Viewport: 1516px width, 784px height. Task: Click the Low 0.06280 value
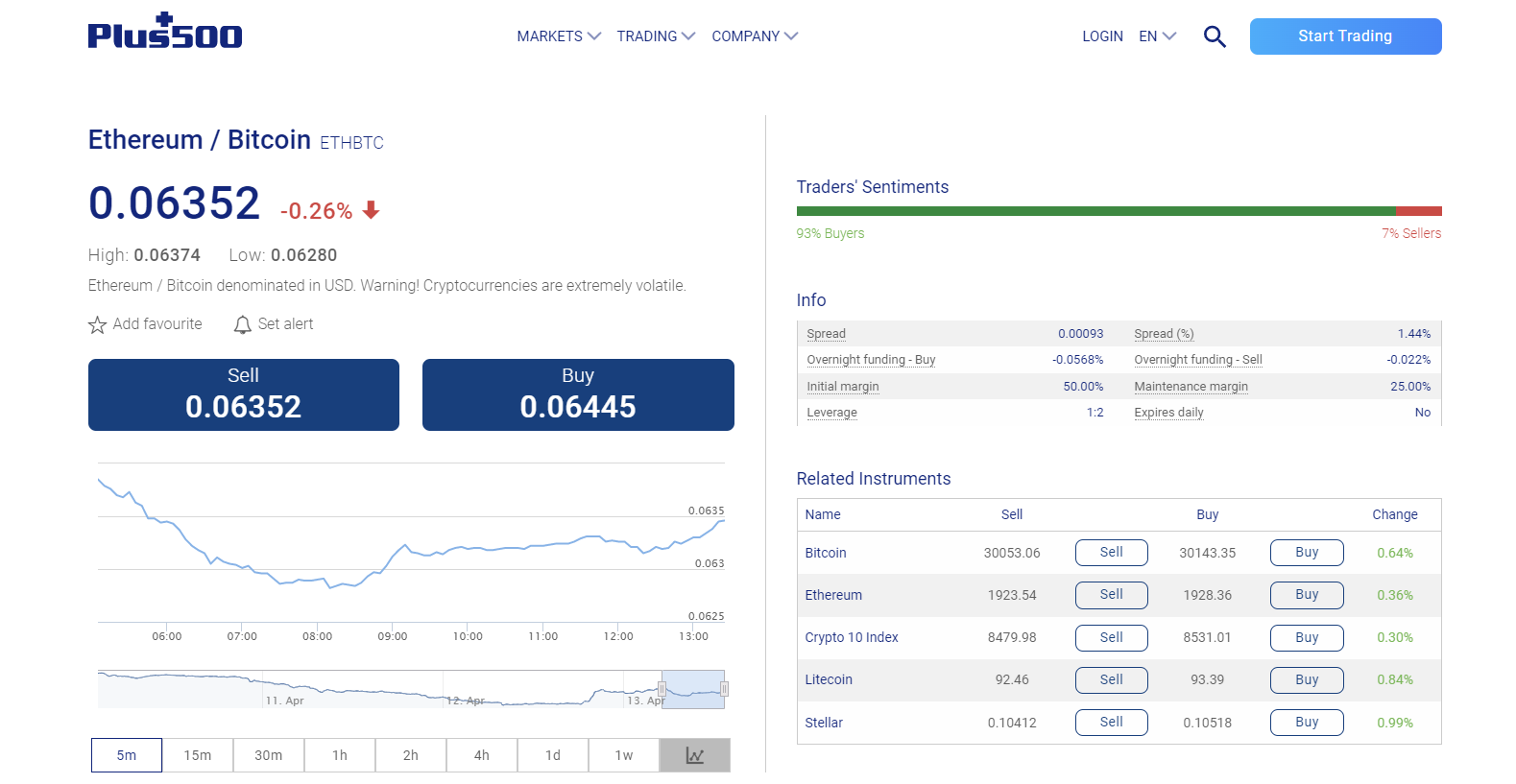pos(303,255)
